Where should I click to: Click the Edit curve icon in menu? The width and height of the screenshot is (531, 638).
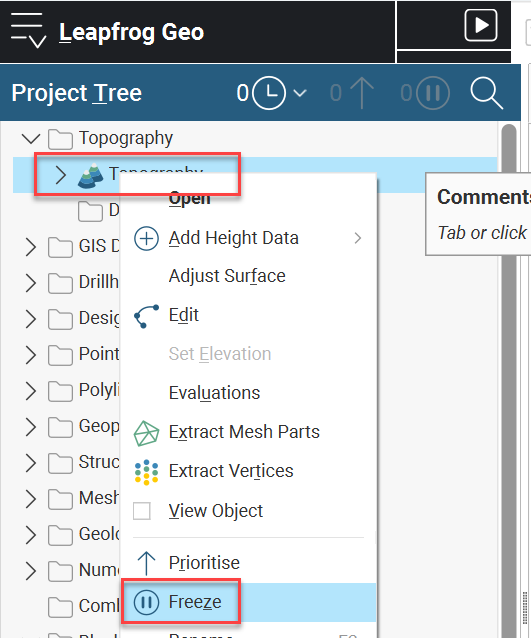(146, 316)
